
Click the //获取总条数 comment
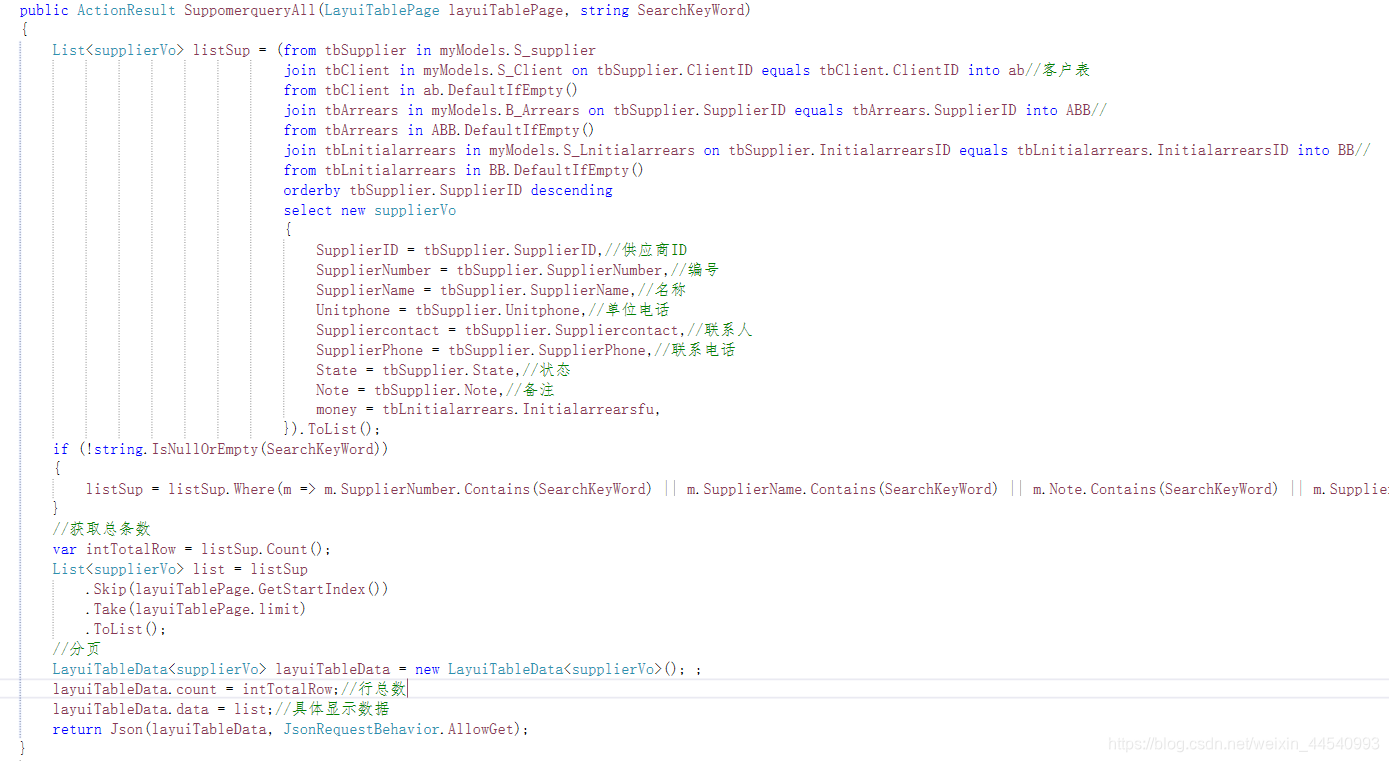pos(102,529)
